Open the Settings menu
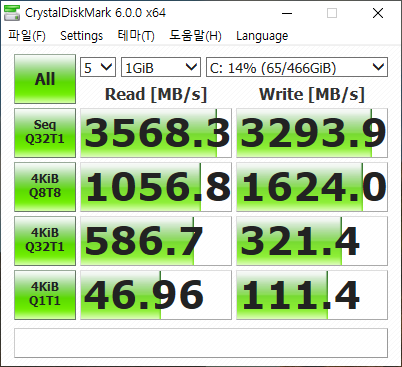 [x=81, y=36]
